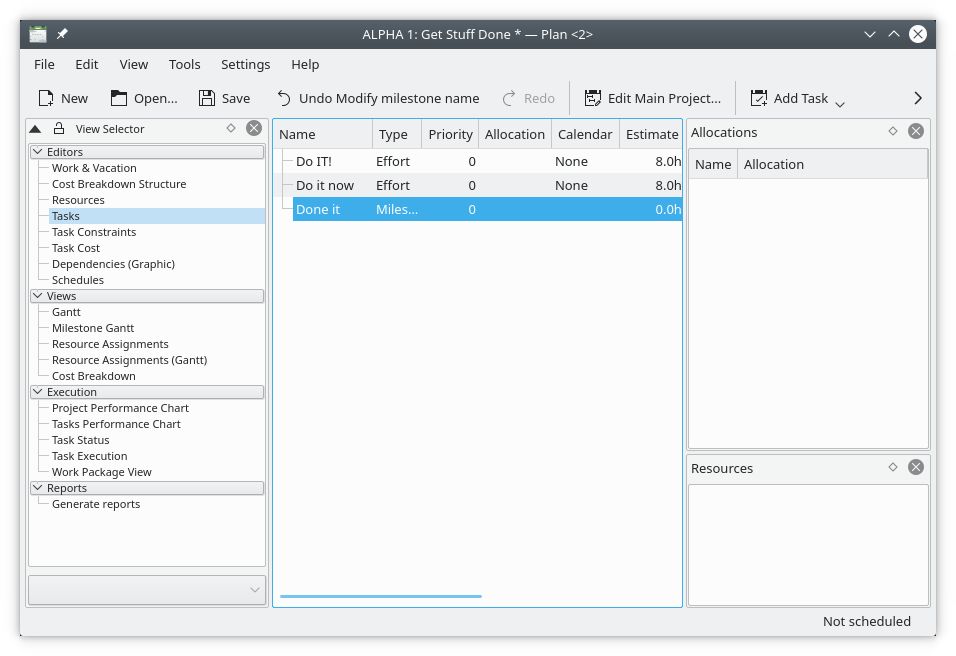Collapse the Editors section
The height and width of the screenshot is (656, 956).
[39, 151]
